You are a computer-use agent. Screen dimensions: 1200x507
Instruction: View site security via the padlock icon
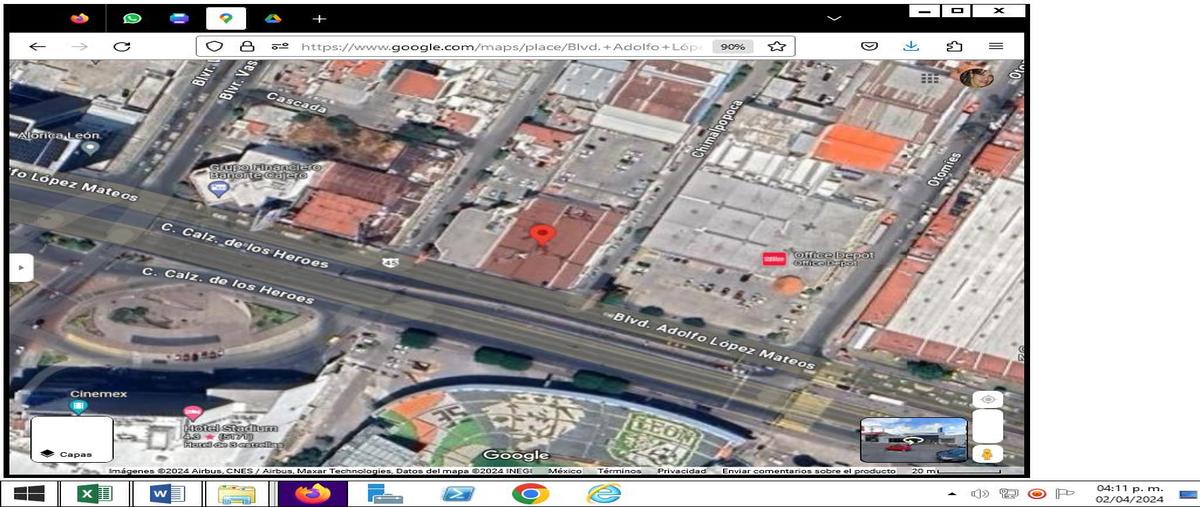coord(247,46)
